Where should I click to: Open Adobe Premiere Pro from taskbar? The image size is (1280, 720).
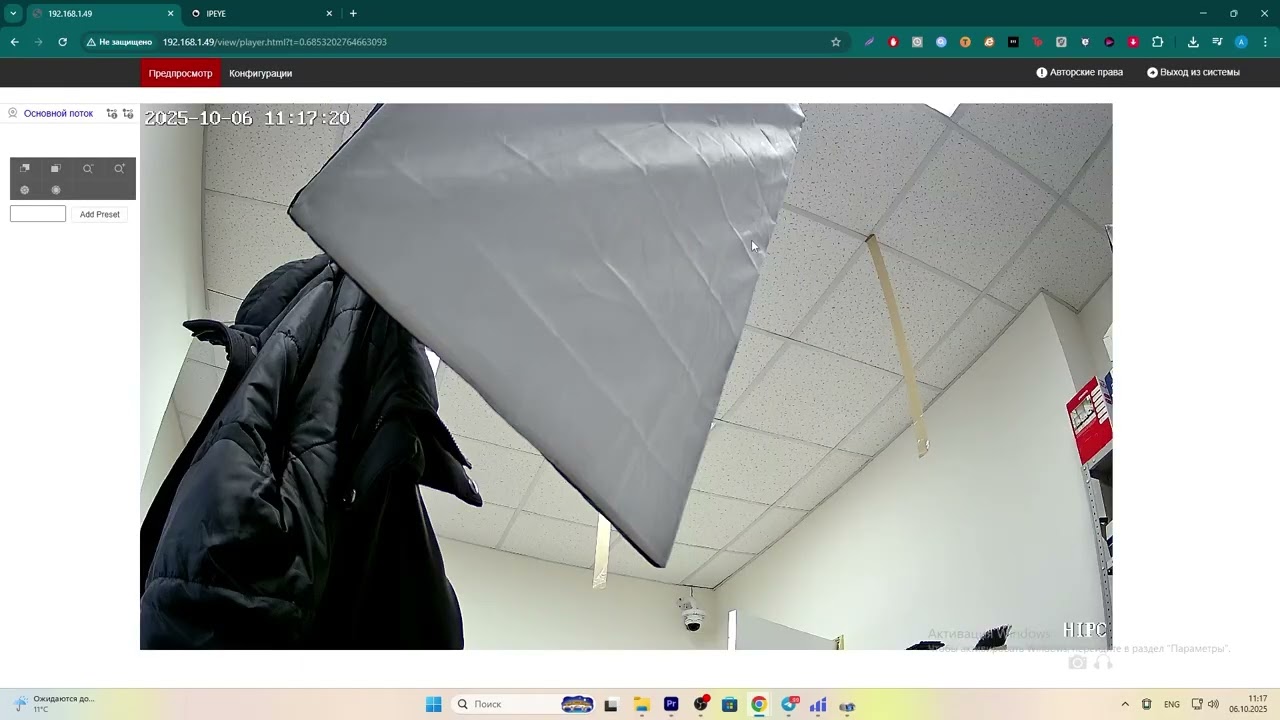pyautogui.click(x=671, y=705)
